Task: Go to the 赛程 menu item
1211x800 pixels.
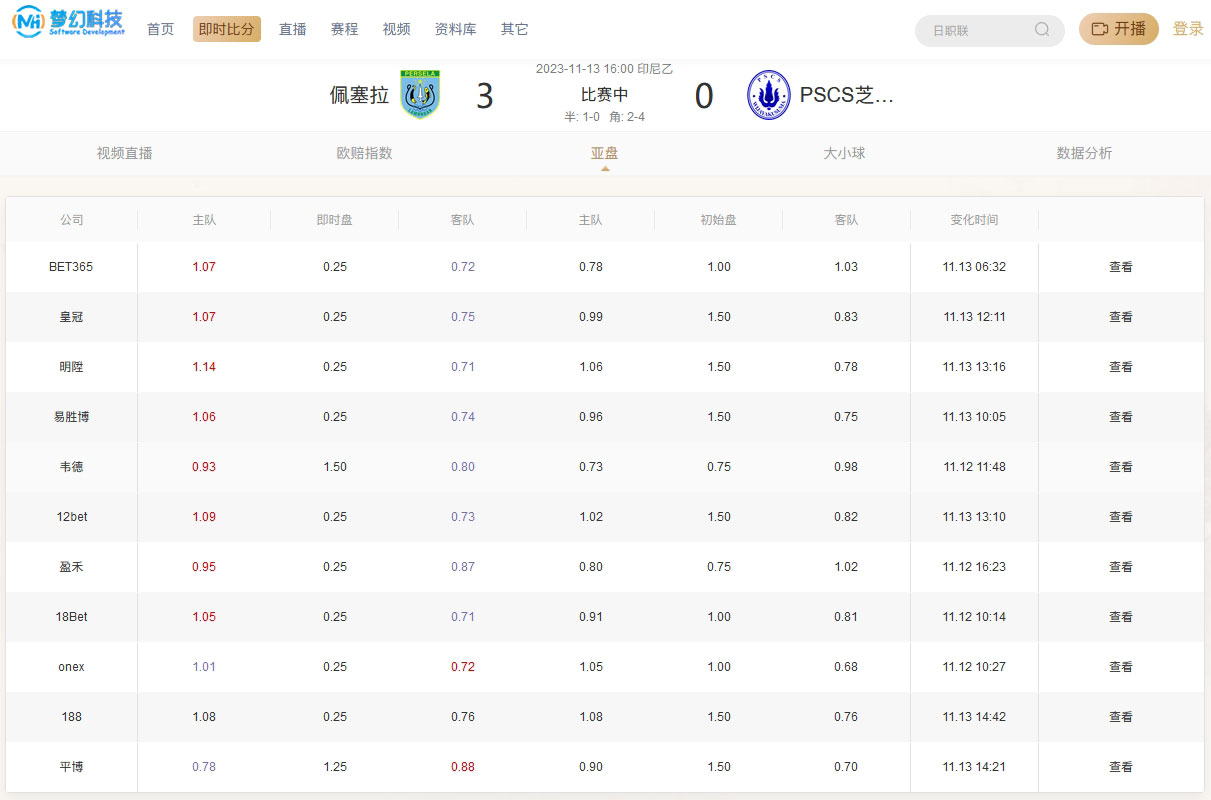Action: pos(345,30)
